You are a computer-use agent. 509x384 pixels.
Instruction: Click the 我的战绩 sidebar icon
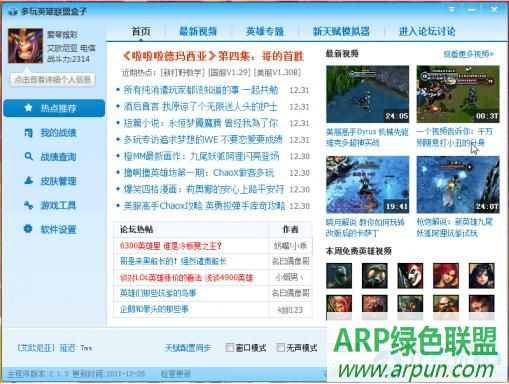pyautogui.click(x=29, y=133)
